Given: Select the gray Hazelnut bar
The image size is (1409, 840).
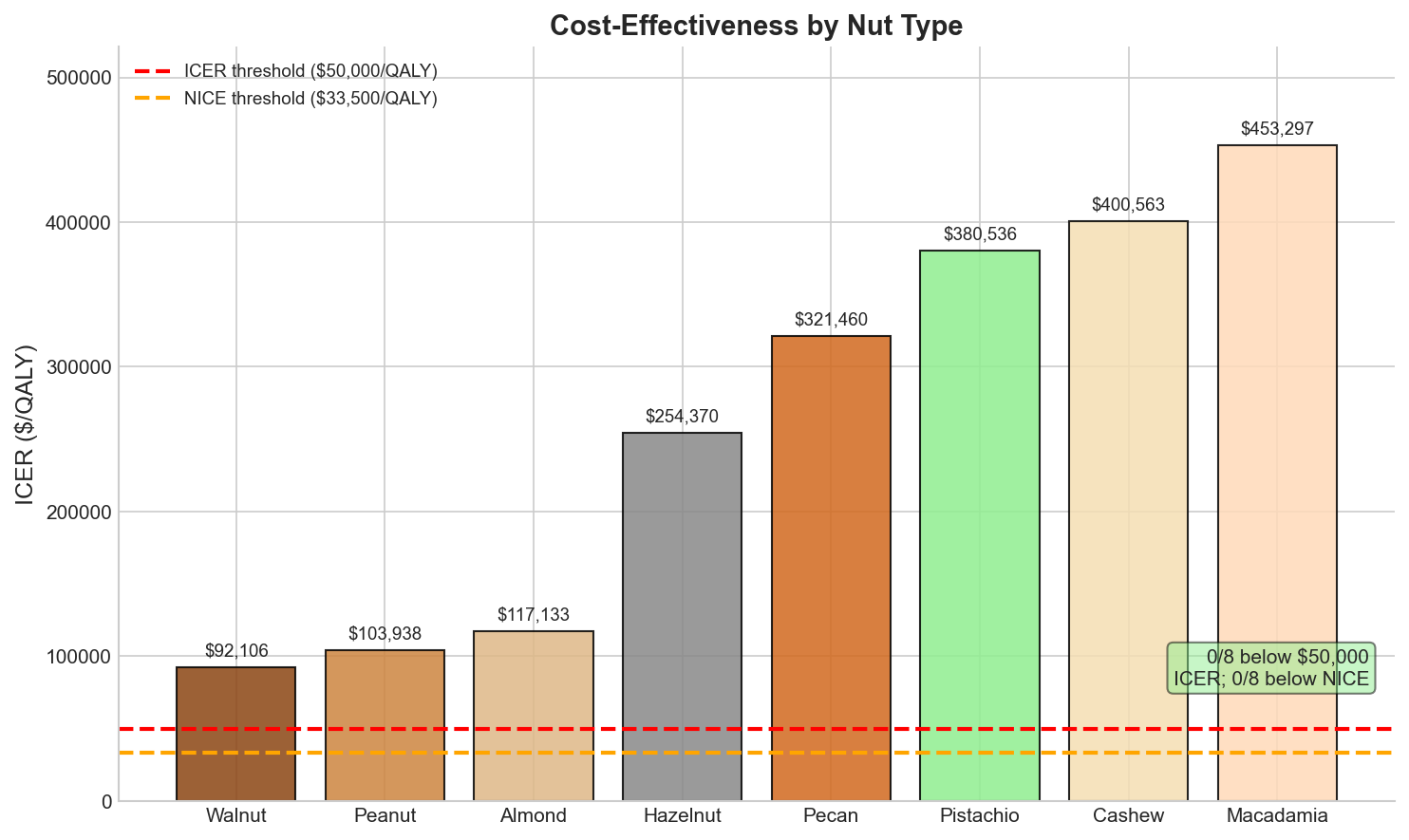Looking at the screenshot, I should coord(682,617).
